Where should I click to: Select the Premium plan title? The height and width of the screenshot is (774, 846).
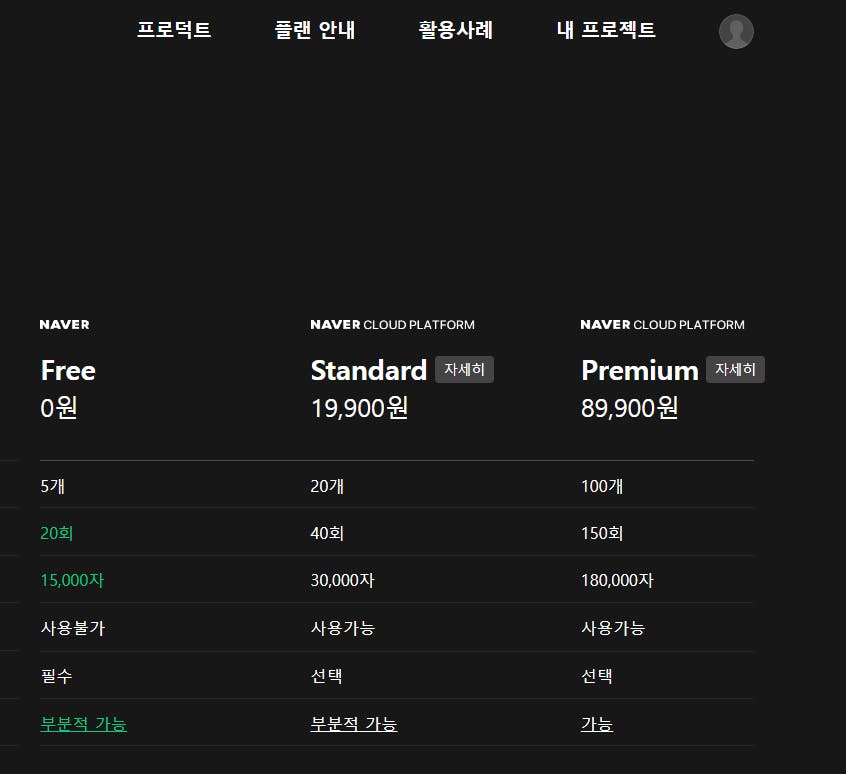tap(640, 371)
